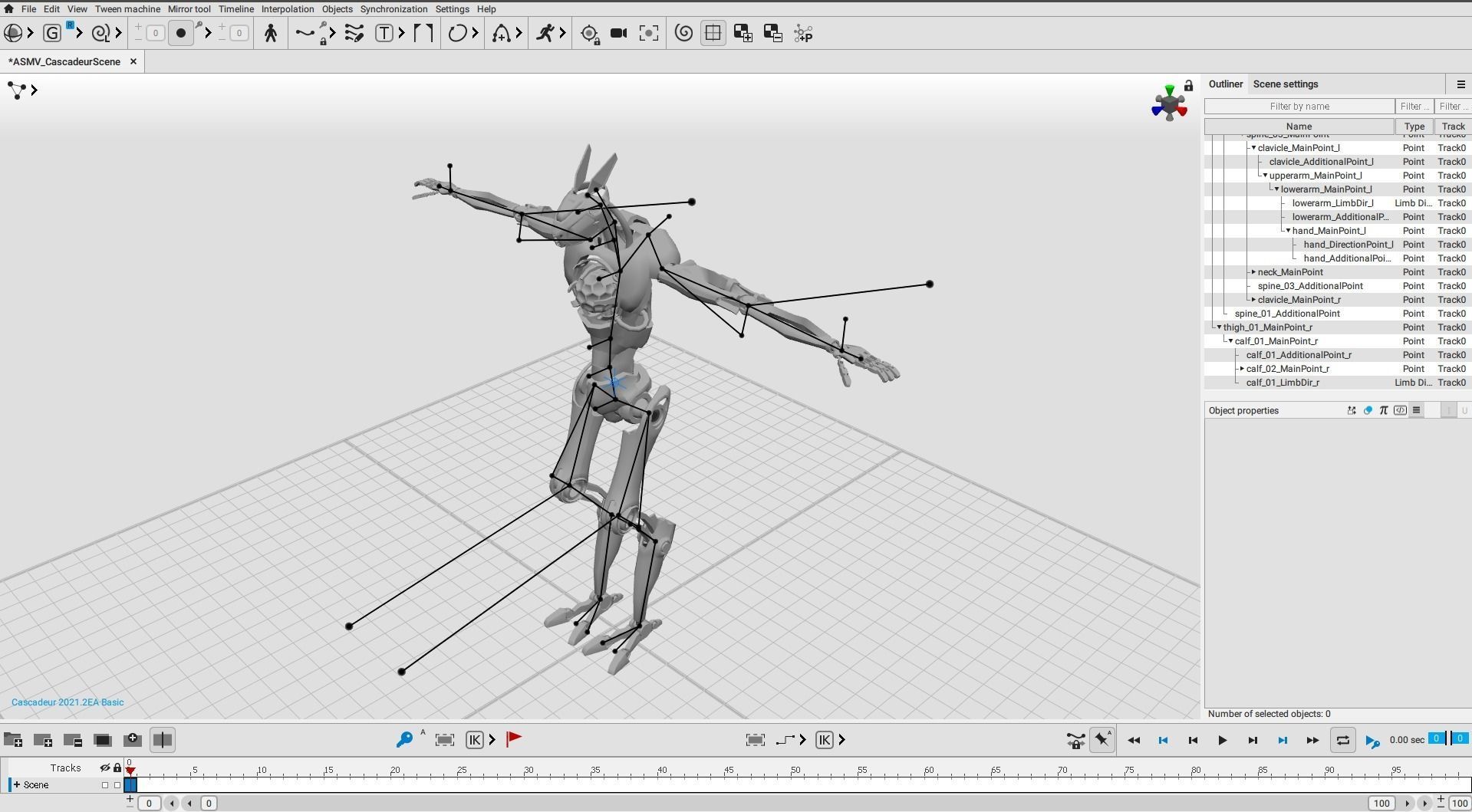Click the spiral swirl toolbar icon

pos(683,33)
